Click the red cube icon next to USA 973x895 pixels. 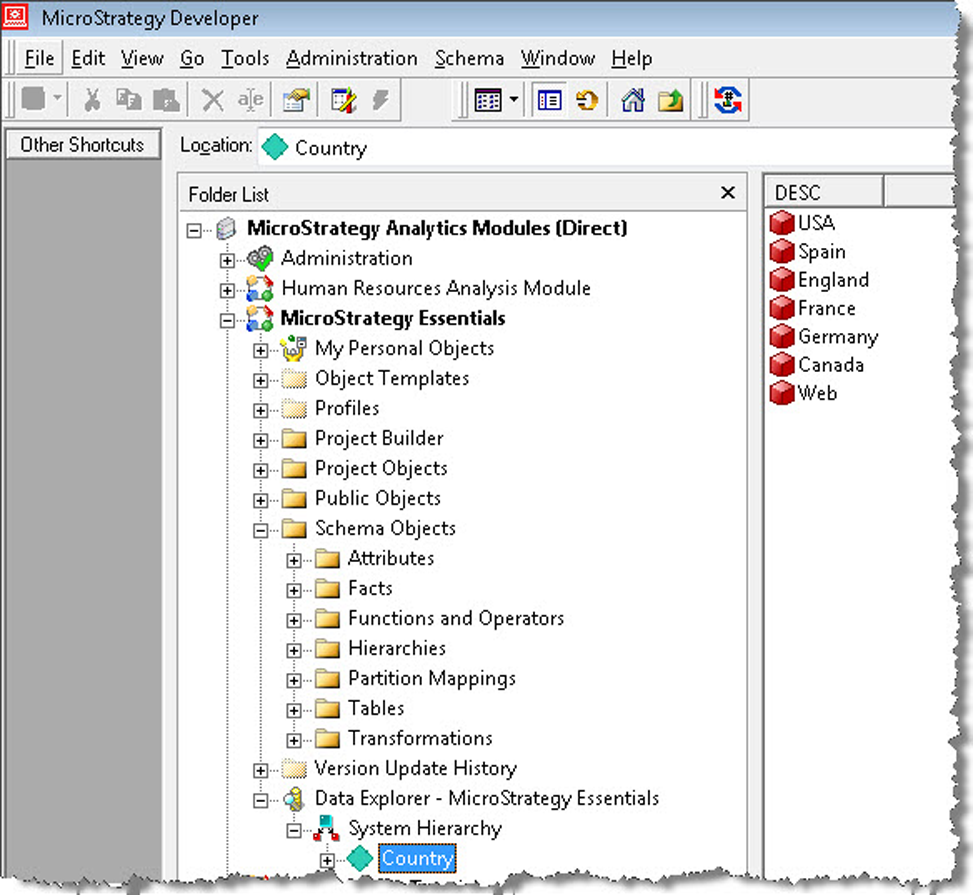[x=781, y=222]
